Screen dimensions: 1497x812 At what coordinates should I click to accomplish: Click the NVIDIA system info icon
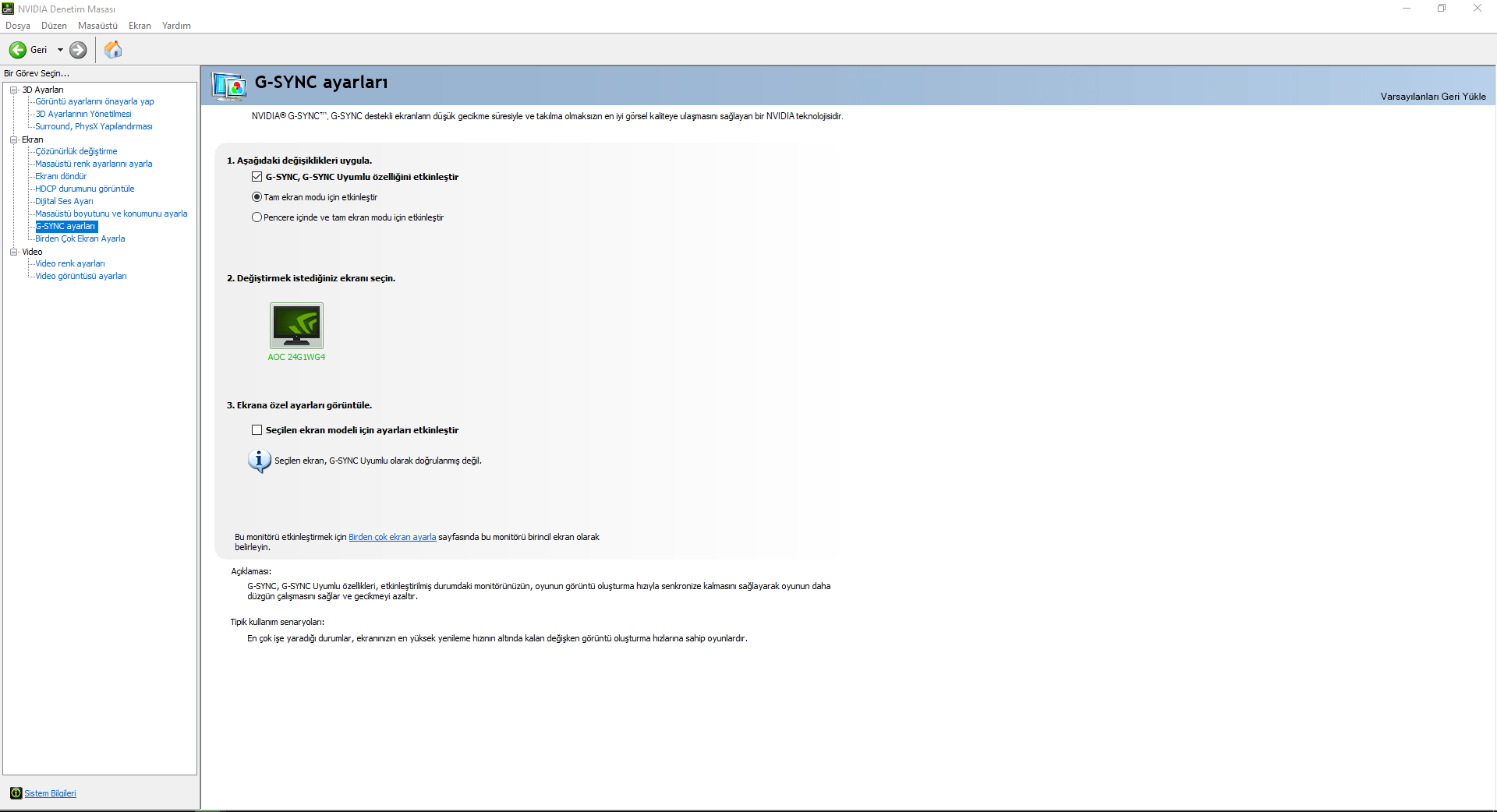click(x=16, y=793)
